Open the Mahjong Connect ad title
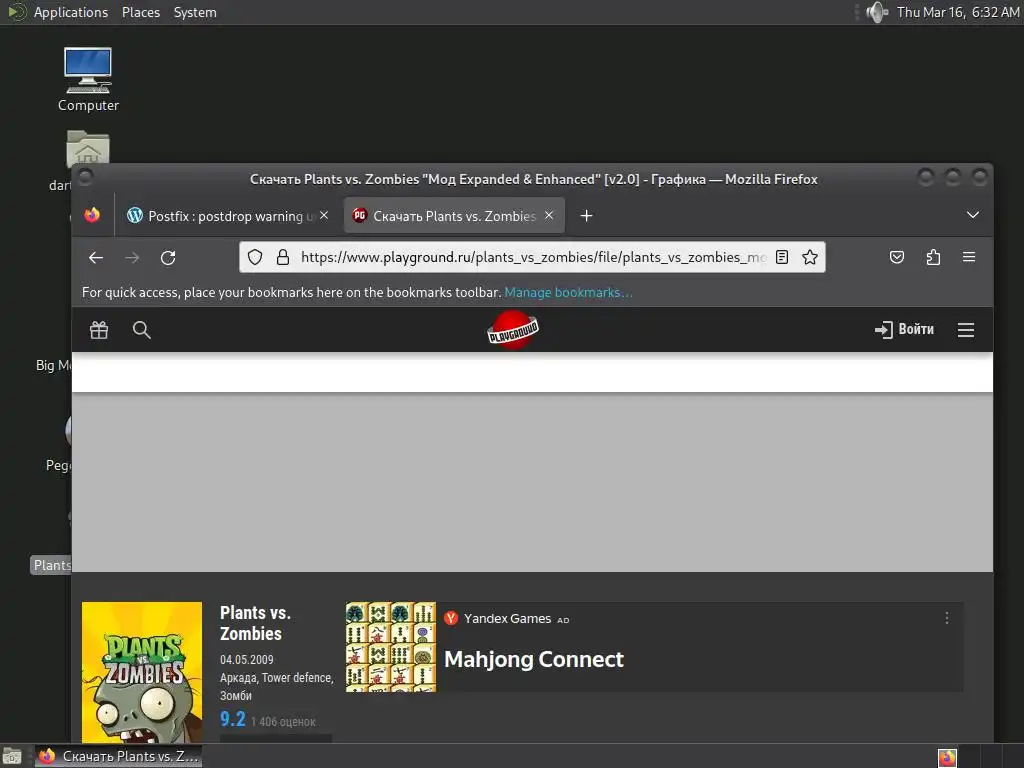The image size is (1024, 768). 534,660
